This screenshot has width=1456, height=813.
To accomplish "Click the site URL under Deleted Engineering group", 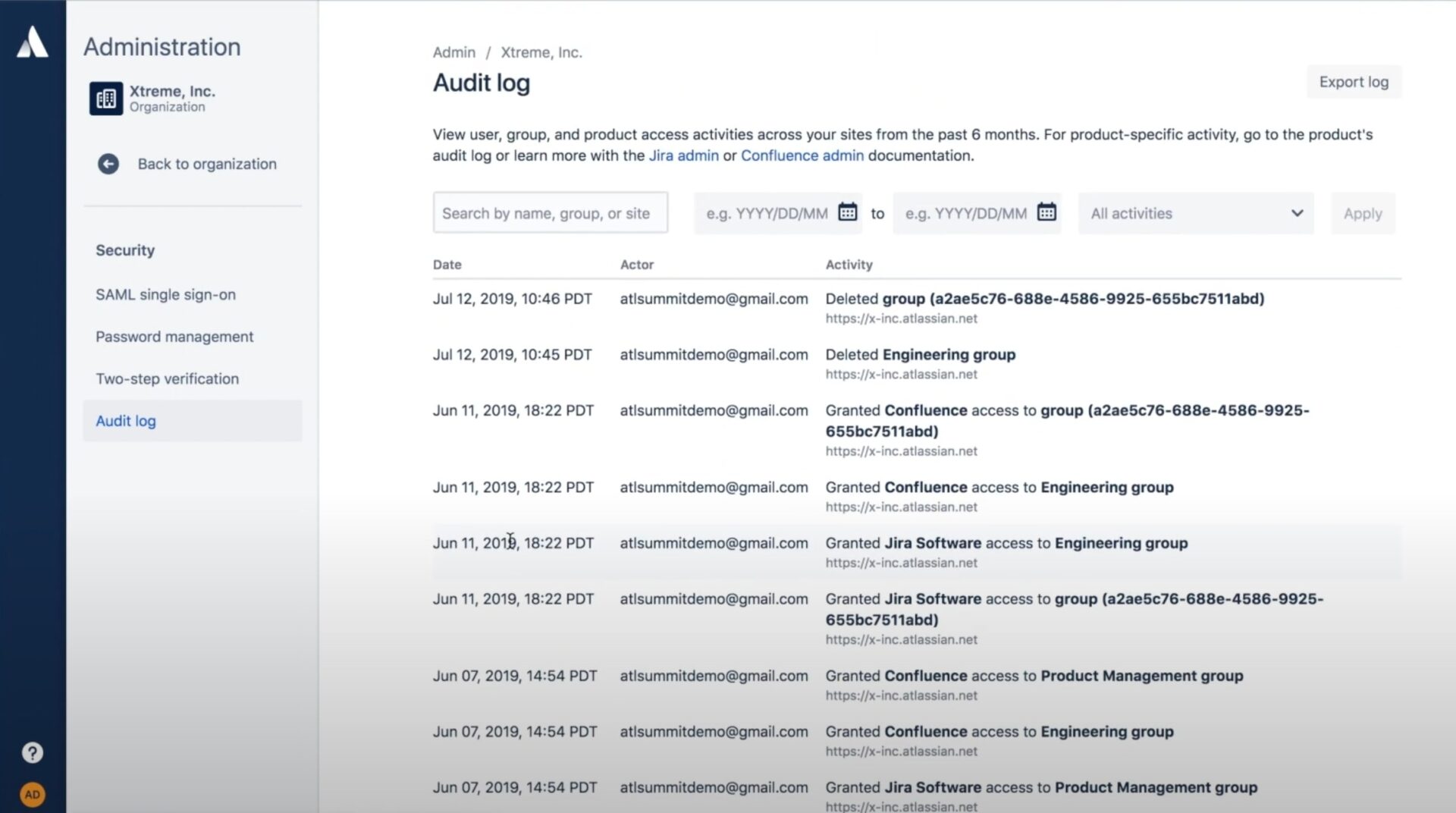I will pos(902,375).
